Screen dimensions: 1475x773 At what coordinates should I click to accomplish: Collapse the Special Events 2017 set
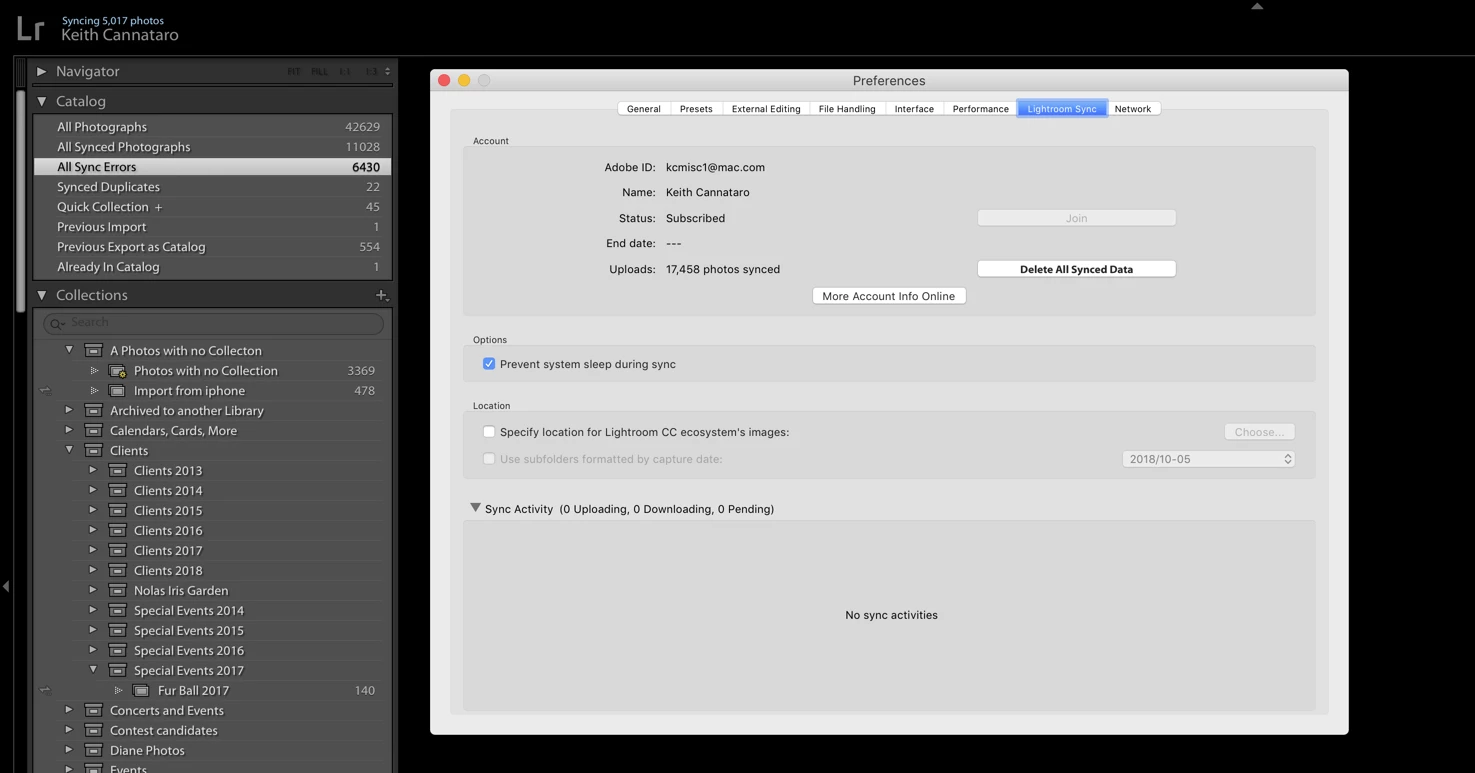(93, 670)
